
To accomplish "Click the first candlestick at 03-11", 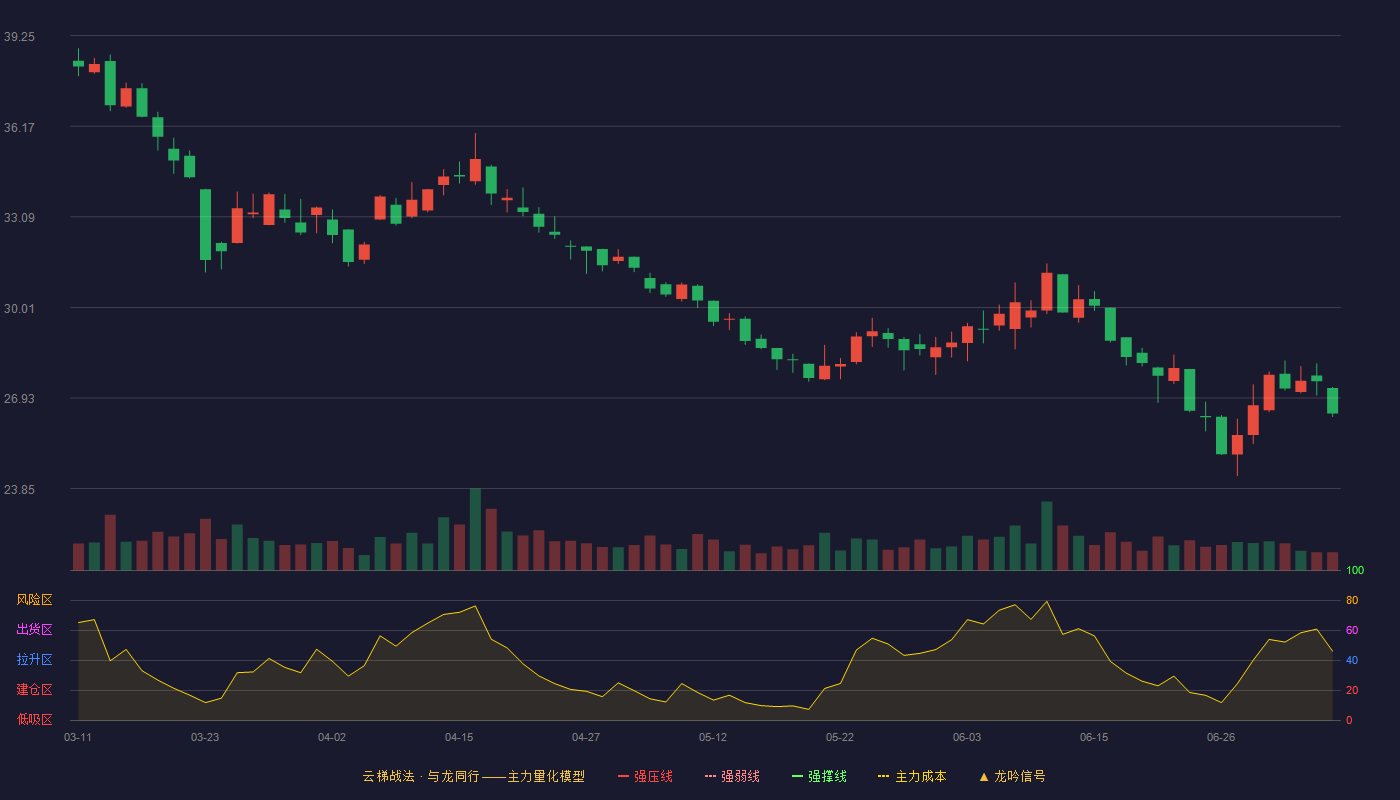I will pos(78,63).
